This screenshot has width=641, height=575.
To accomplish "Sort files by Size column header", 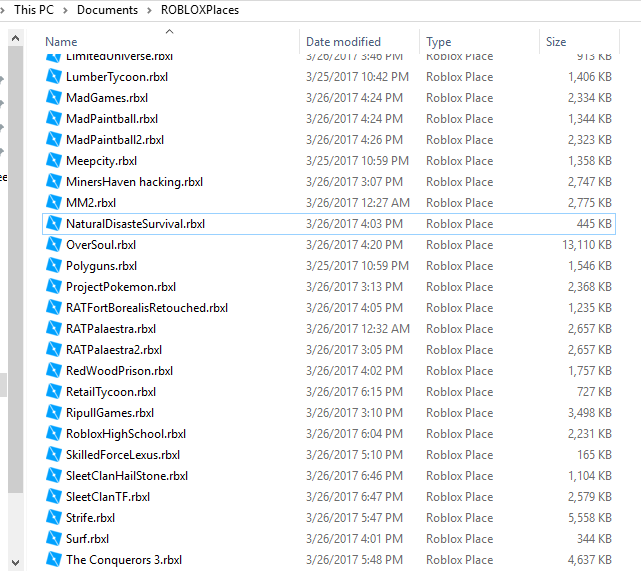I will pos(556,42).
